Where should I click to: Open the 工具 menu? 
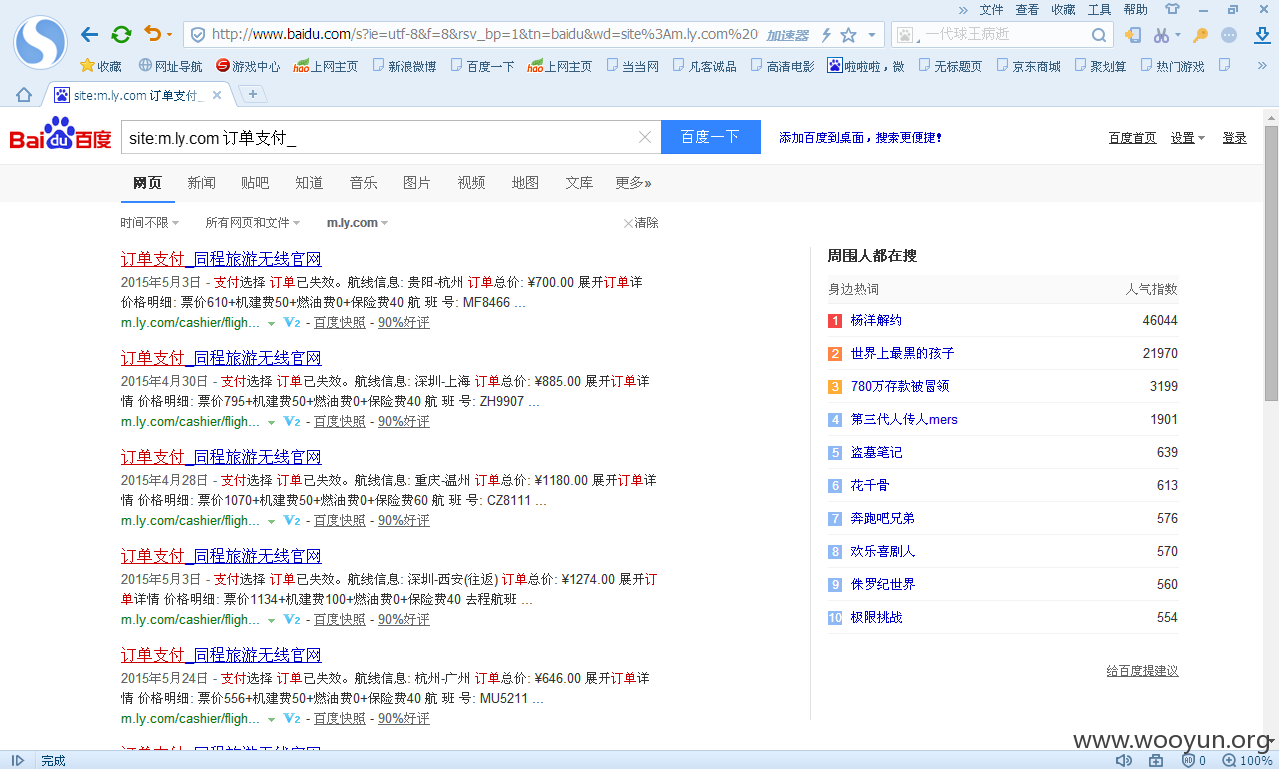pos(1099,9)
